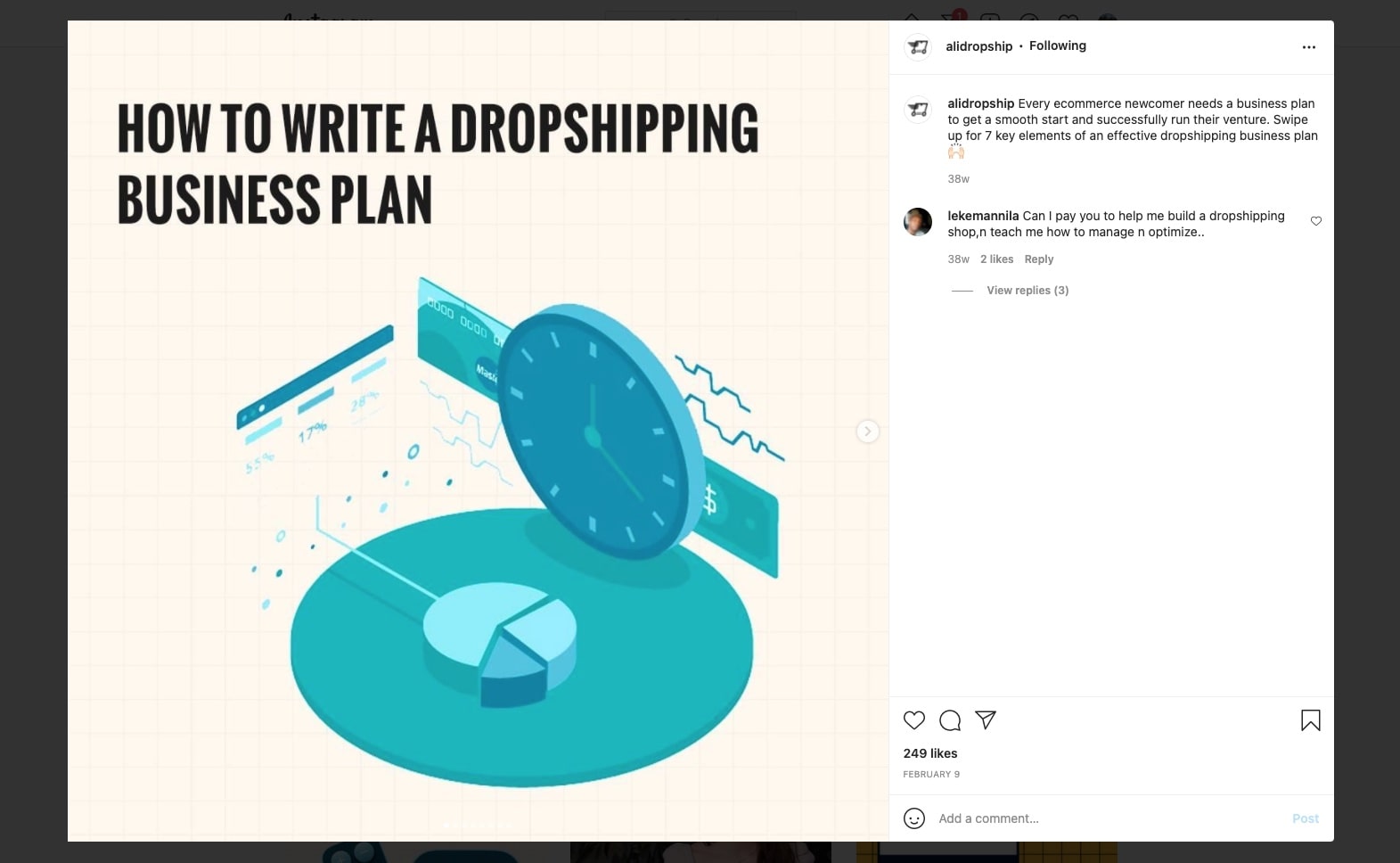This screenshot has width=1400, height=863.
Task: Go to the next carousel slide arrow
Action: (x=868, y=431)
